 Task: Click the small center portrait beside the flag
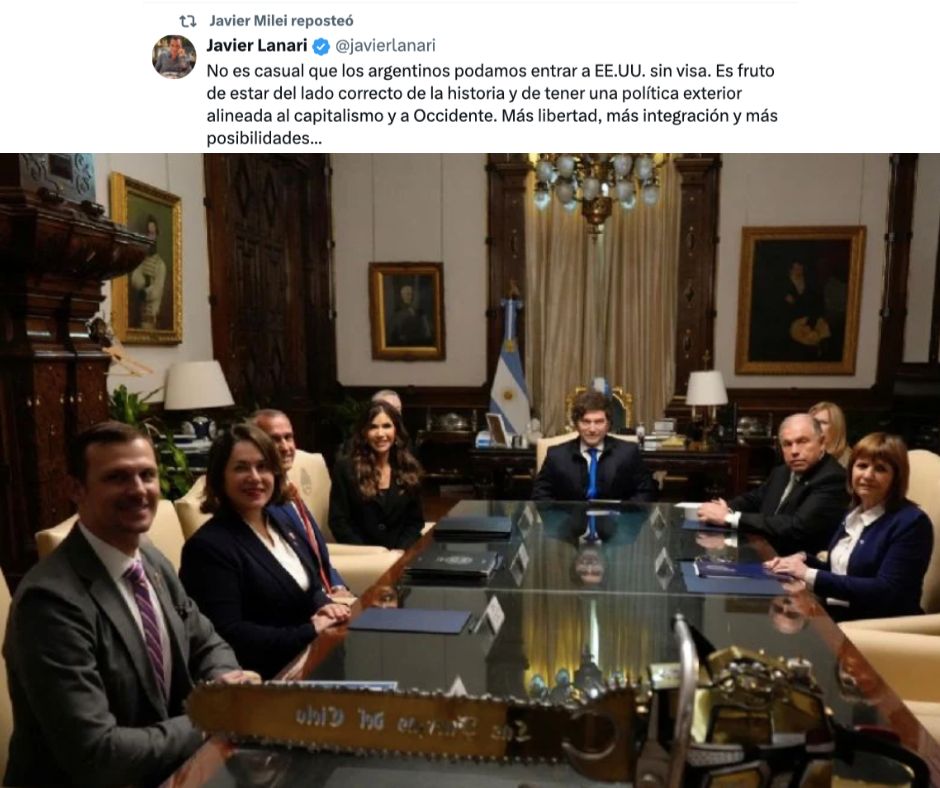click(x=407, y=311)
